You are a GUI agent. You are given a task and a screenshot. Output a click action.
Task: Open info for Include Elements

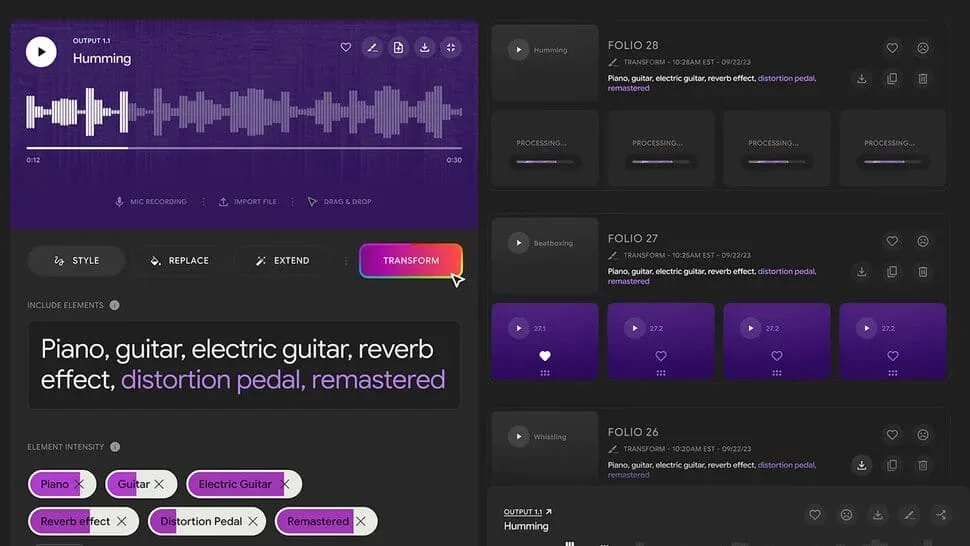114,305
